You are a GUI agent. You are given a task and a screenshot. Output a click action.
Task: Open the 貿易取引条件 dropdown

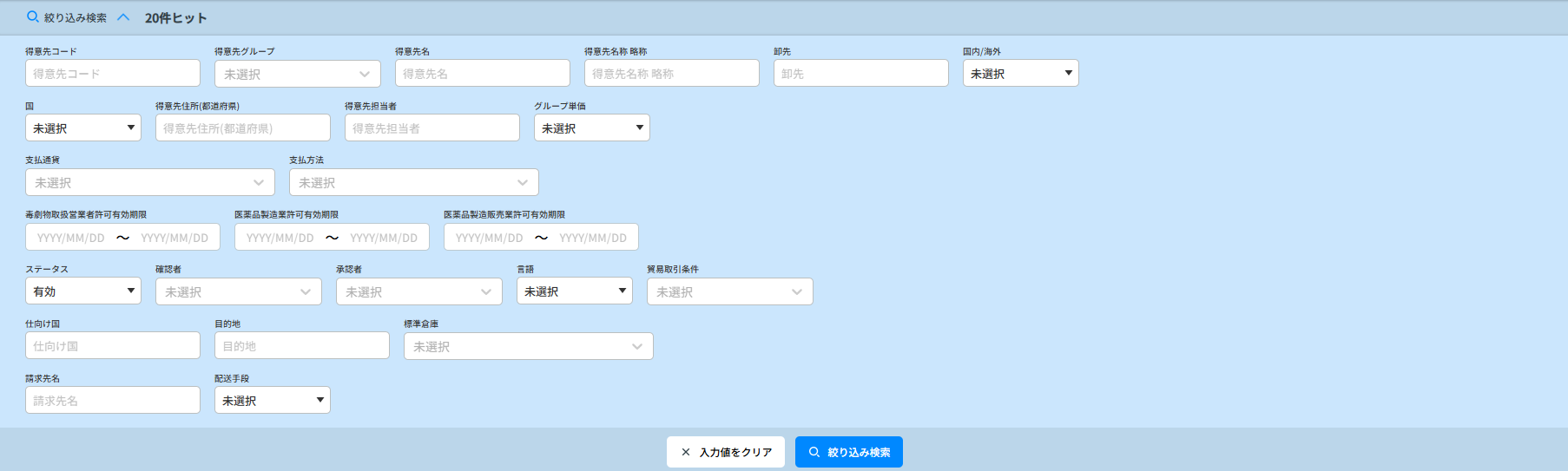pos(729,291)
